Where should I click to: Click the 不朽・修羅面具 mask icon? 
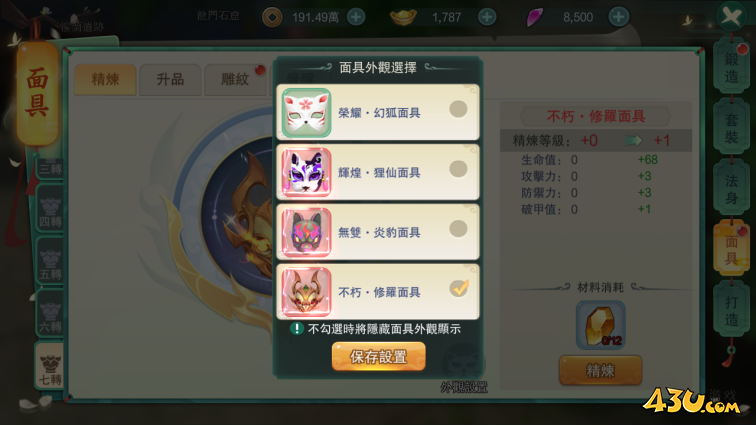[306, 292]
